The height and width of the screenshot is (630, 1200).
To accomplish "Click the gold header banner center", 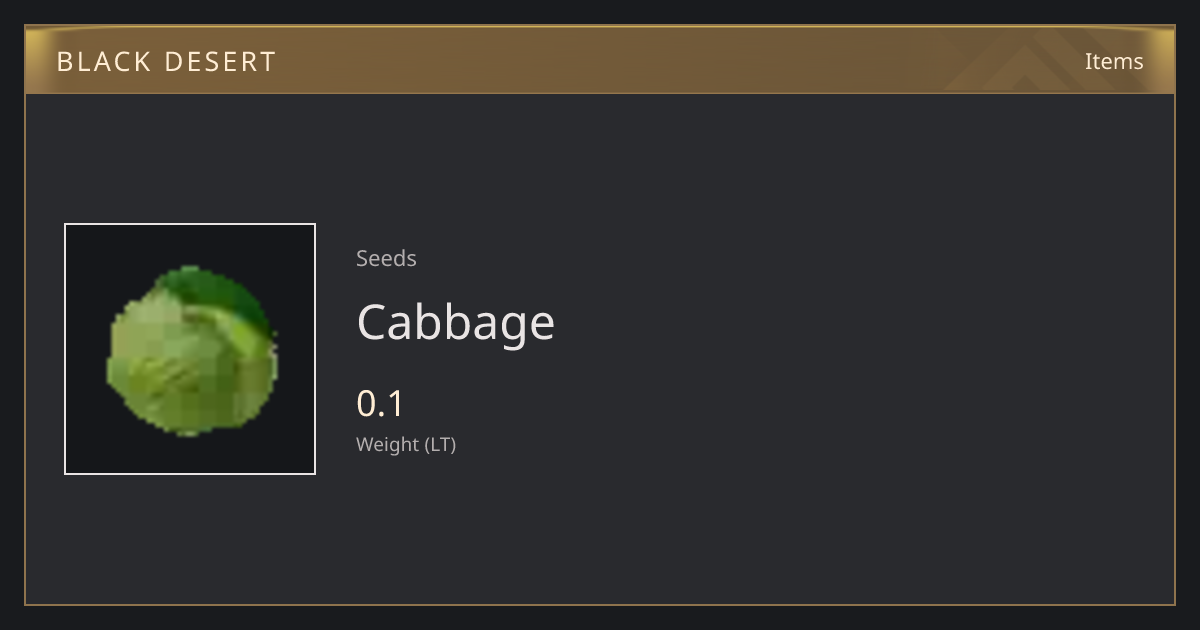I will click(x=600, y=61).
